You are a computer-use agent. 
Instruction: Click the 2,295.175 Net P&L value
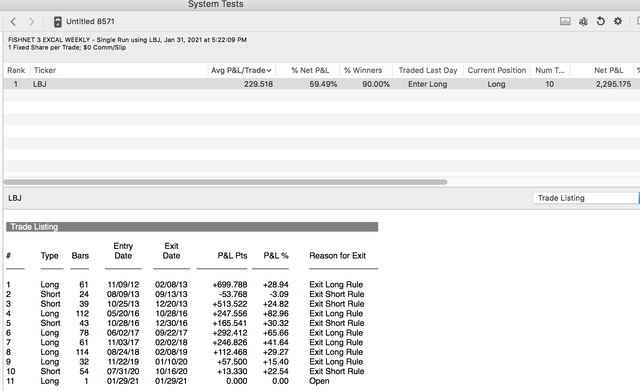click(613, 84)
